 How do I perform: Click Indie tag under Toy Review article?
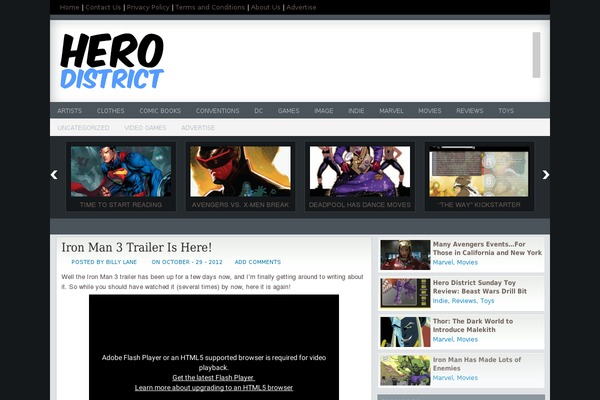pyautogui.click(x=440, y=301)
